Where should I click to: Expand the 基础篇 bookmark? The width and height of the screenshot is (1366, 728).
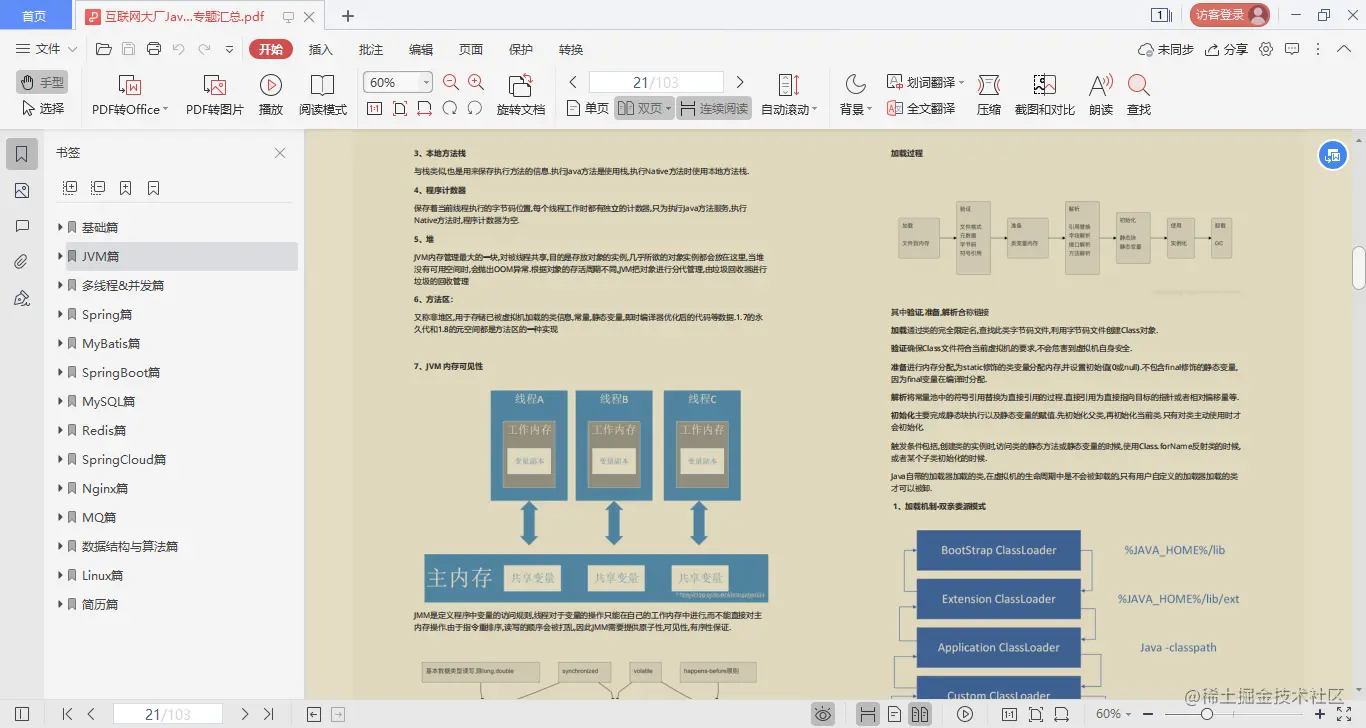pyautogui.click(x=61, y=227)
